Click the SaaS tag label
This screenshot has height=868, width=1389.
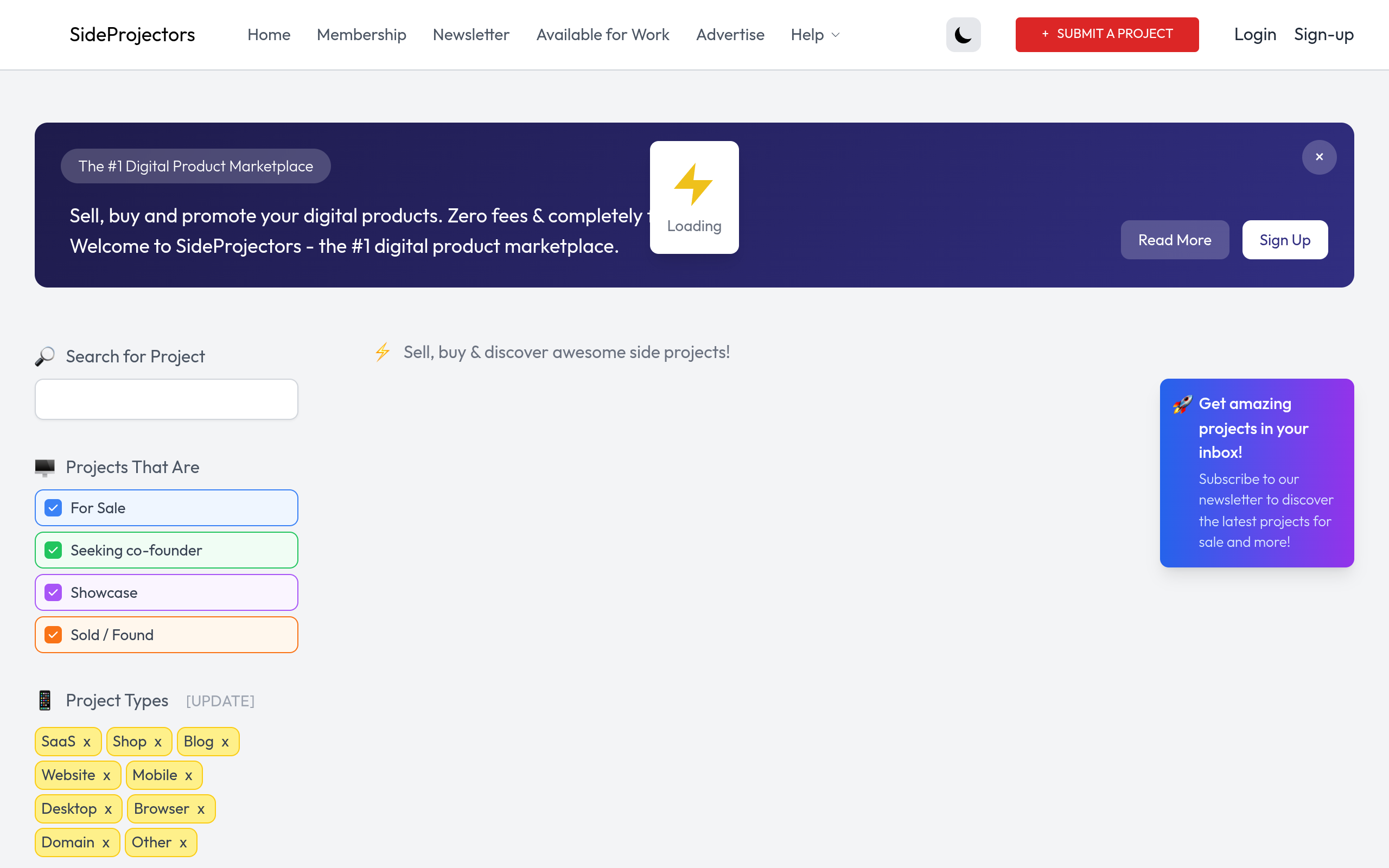(59, 742)
